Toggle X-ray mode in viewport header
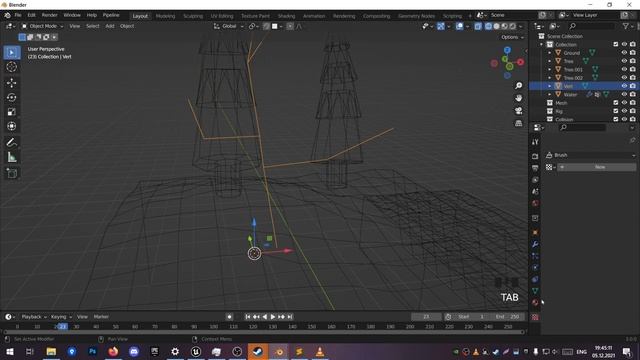Screen dimensions: 640x360 (478, 26)
